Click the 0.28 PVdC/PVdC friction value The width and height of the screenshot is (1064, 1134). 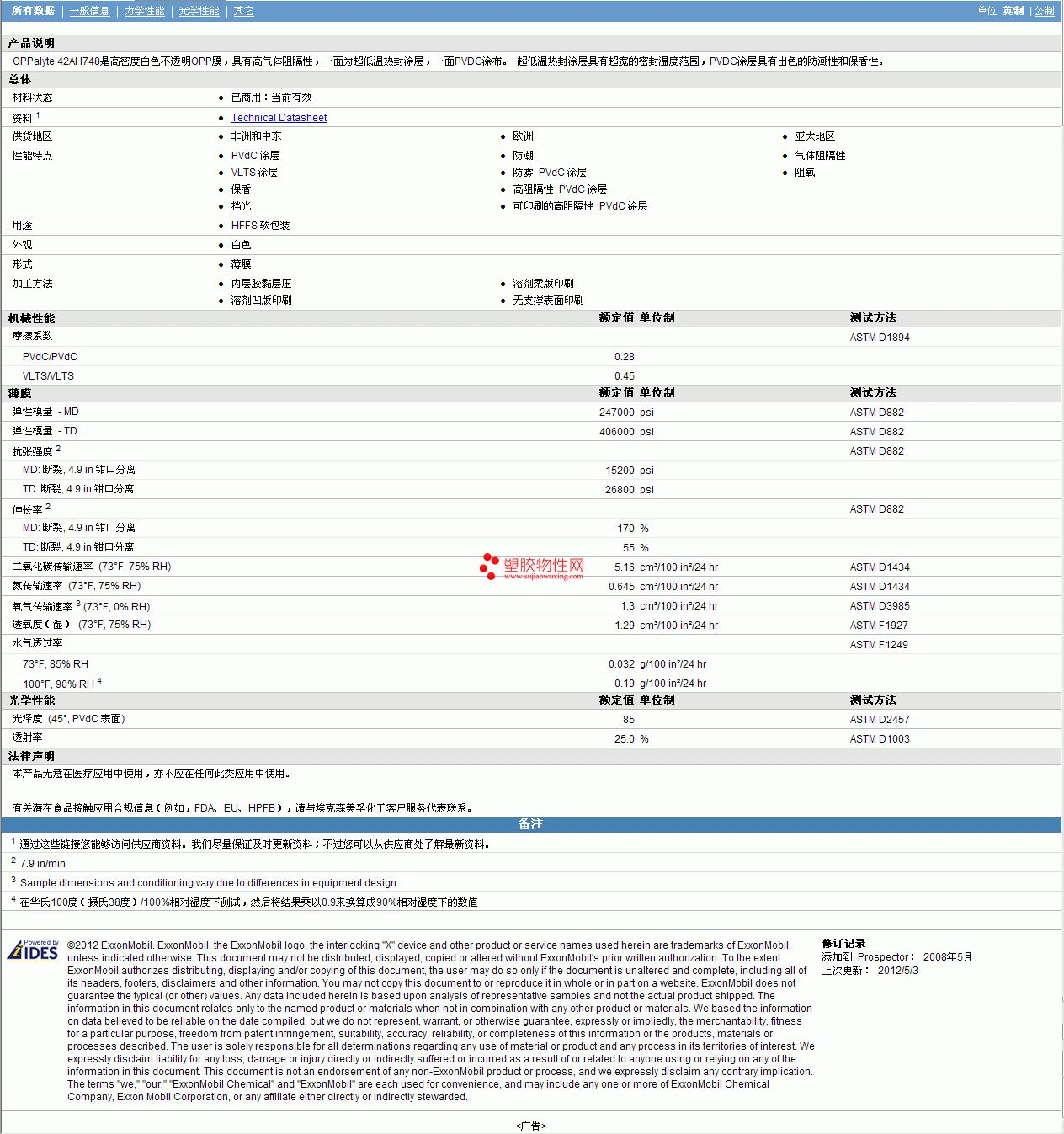pos(625,357)
